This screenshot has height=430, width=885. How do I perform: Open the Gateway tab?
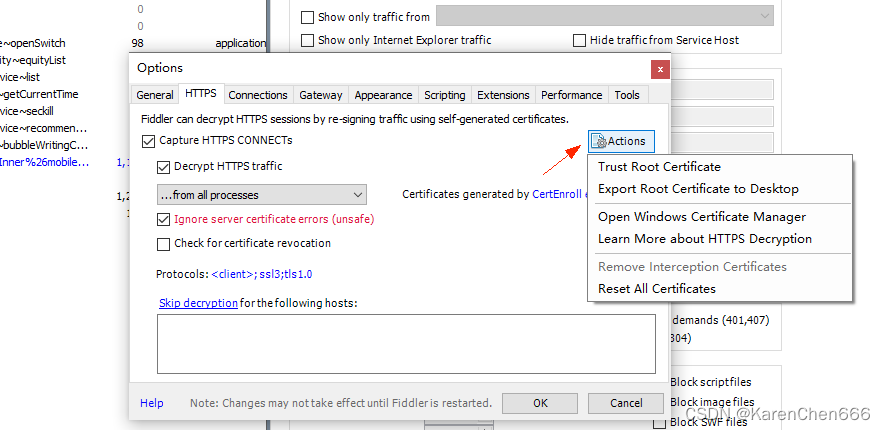pyautogui.click(x=321, y=95)
